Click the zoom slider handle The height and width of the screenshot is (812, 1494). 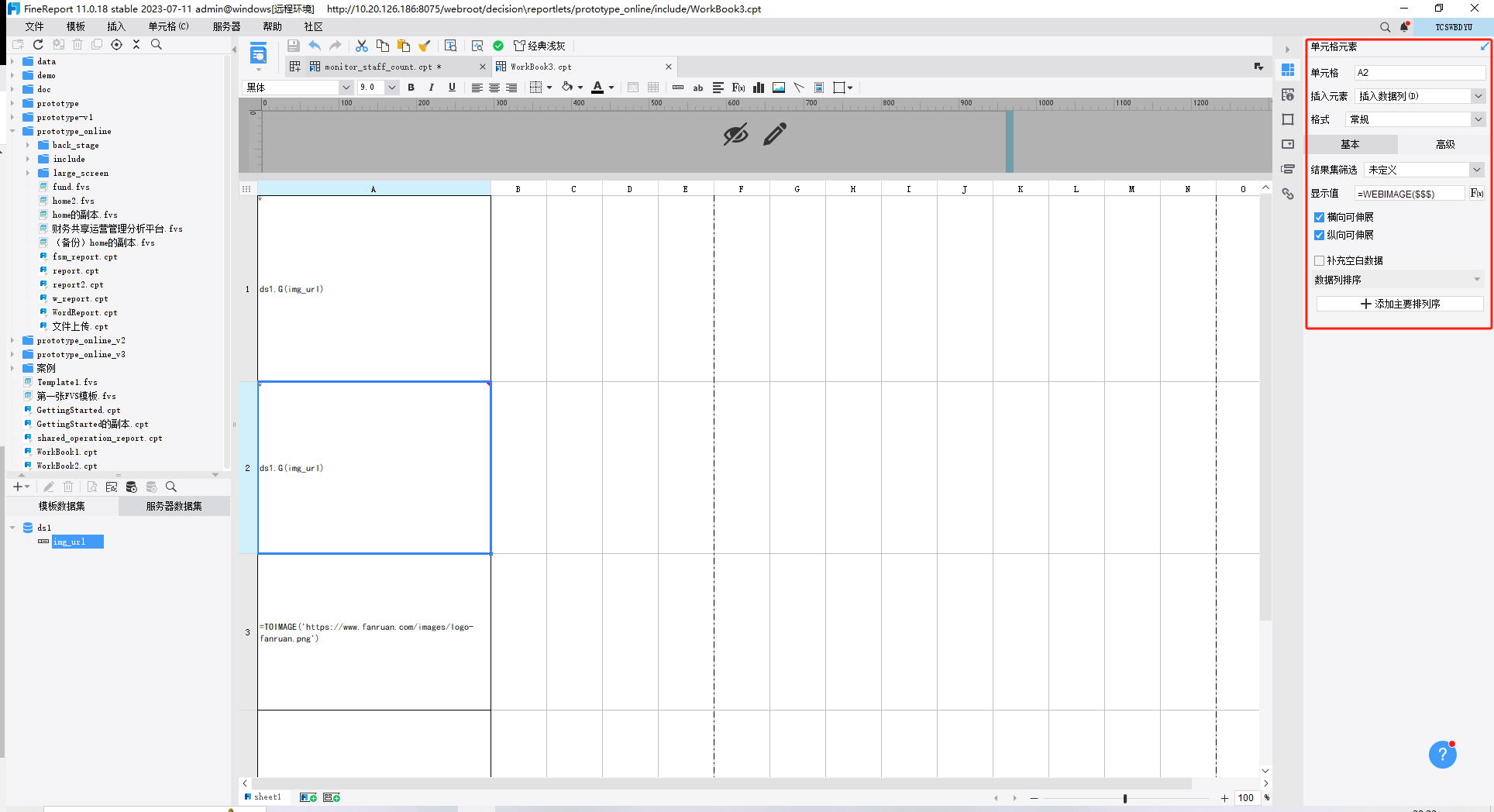tap(1125, 798)
